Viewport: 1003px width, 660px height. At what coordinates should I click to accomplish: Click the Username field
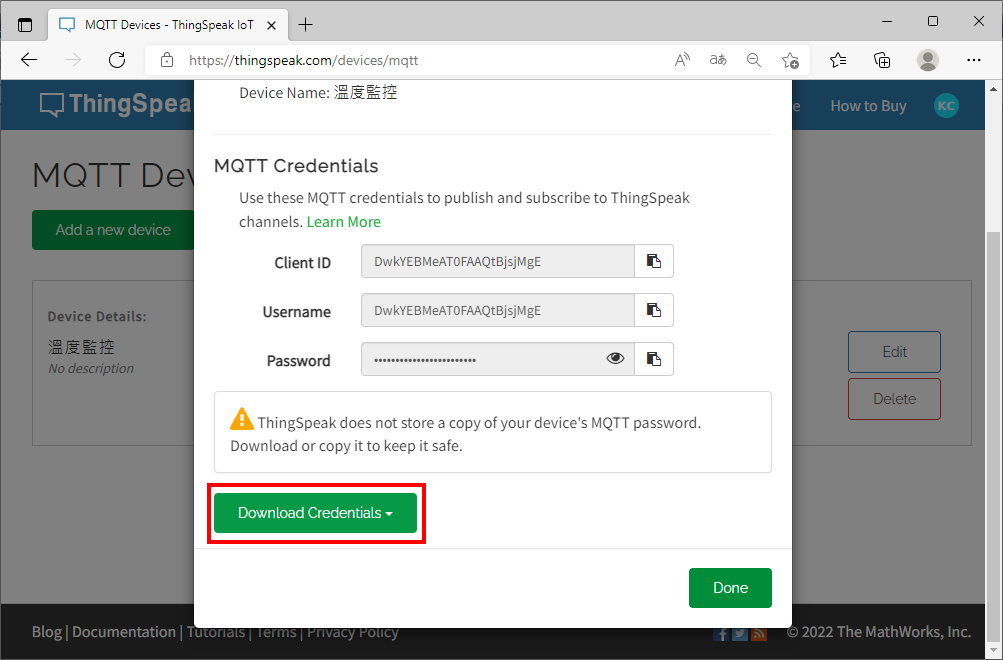pyautogui.click(x=498, y=310)
